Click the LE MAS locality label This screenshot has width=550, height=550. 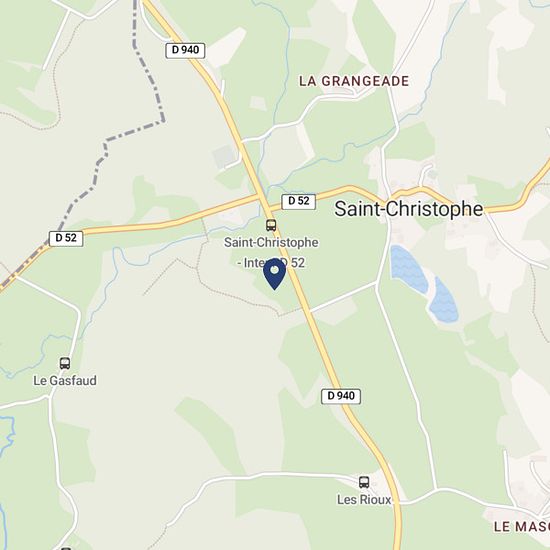(x=522, y=526)
